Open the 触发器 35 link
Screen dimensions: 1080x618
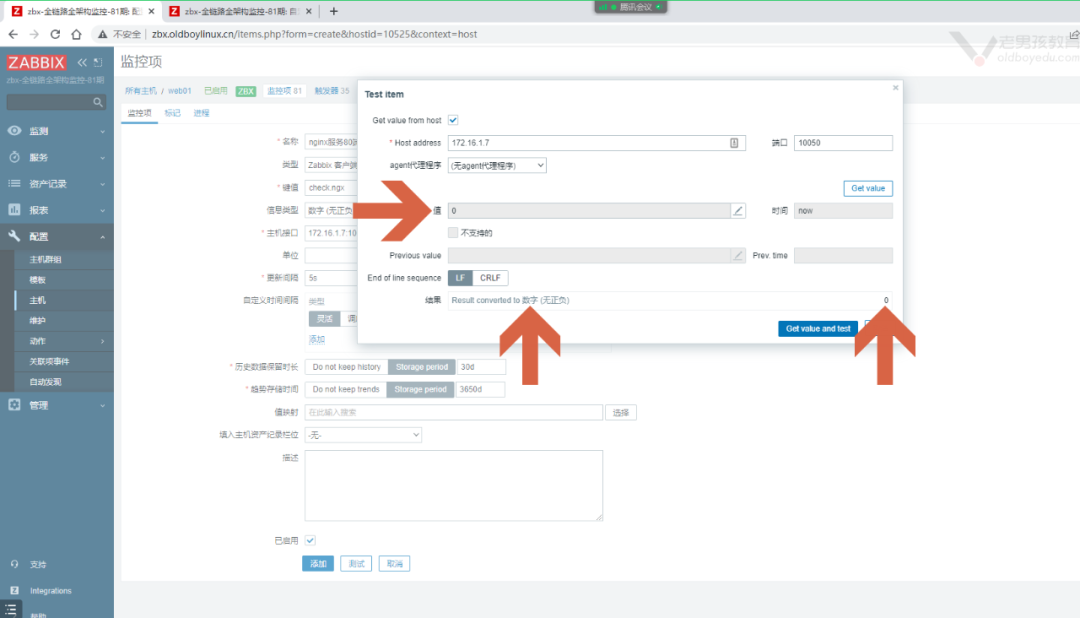coord(332,91)
